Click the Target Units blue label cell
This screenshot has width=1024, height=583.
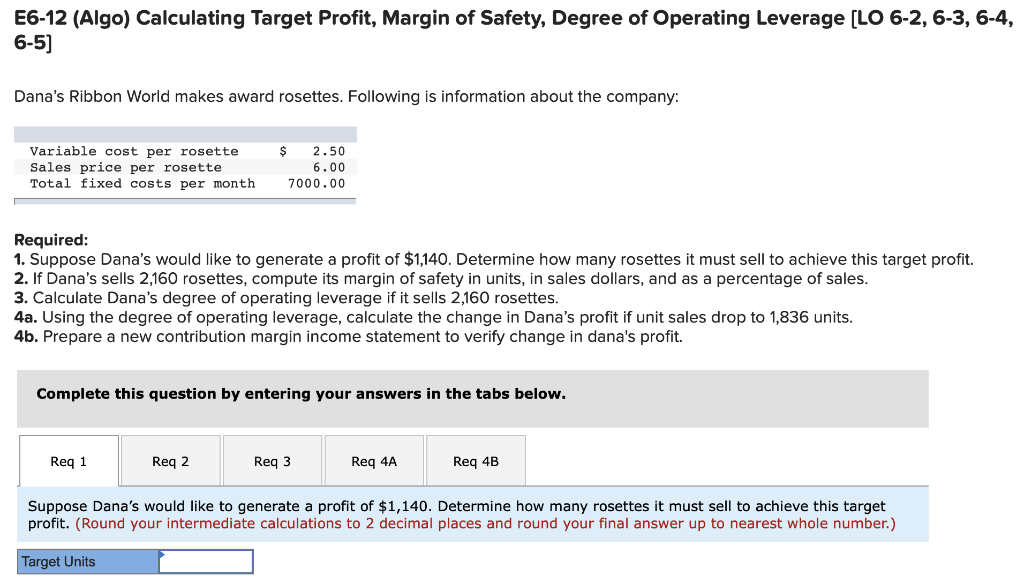point(80,561)
